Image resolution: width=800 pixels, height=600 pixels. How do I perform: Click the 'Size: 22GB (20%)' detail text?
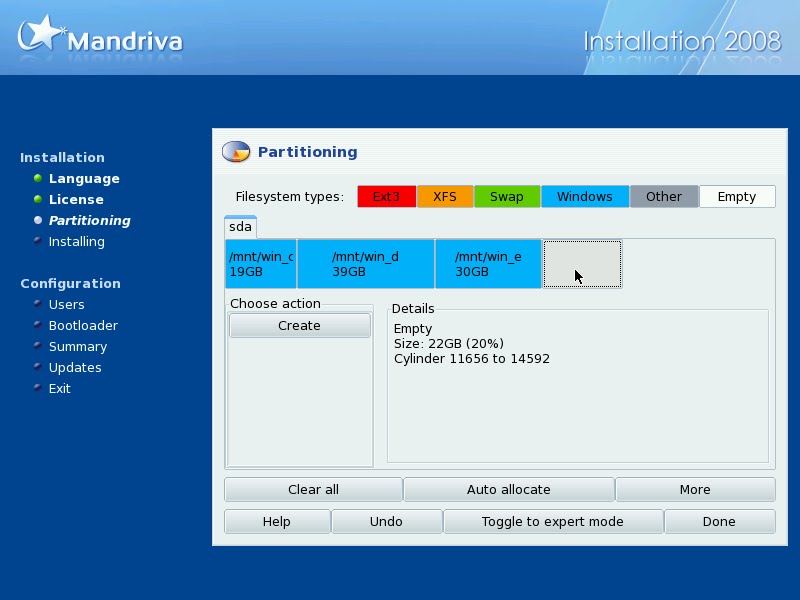point(449,343)
